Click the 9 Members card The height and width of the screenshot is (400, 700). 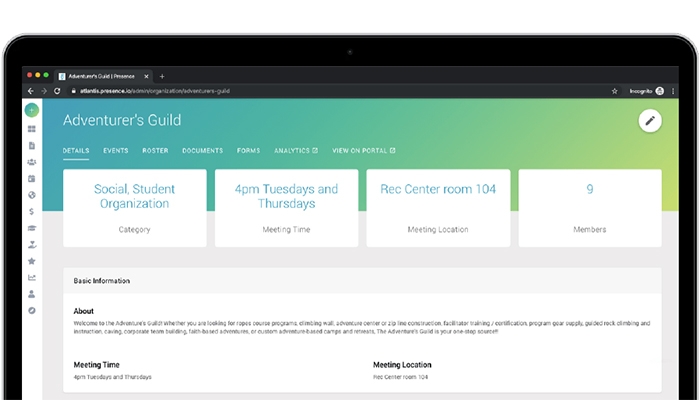pos(590,208)
